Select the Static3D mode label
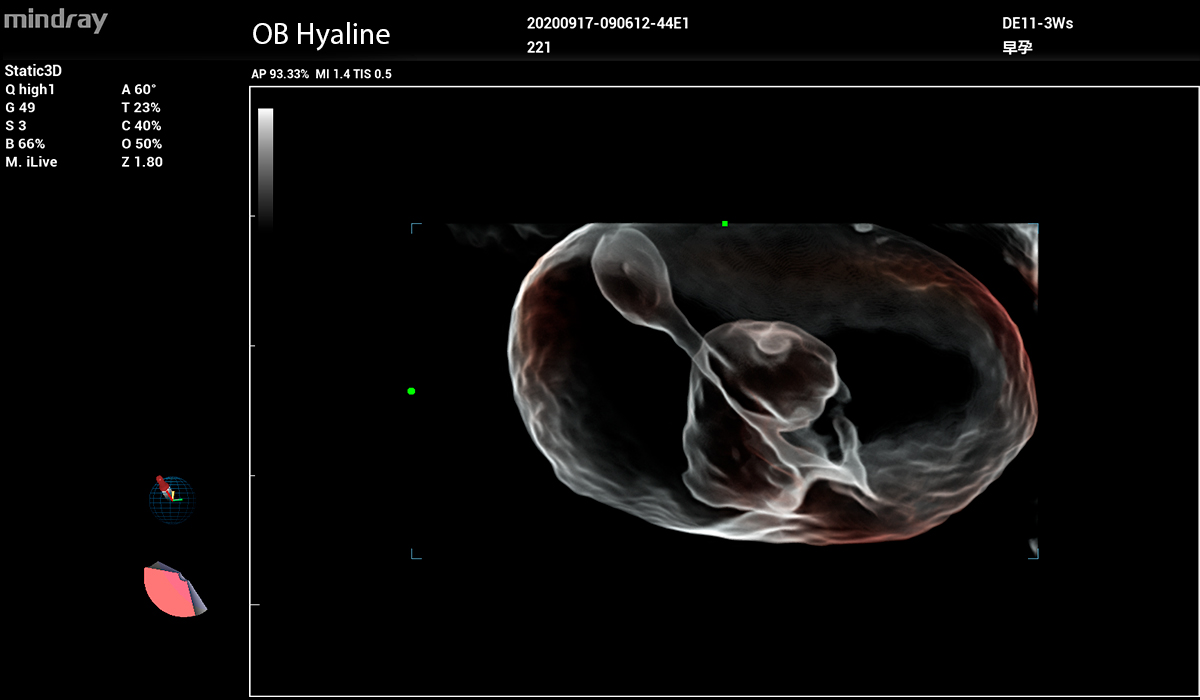This screenshot has width=1200, height=700. pos(34,71)
